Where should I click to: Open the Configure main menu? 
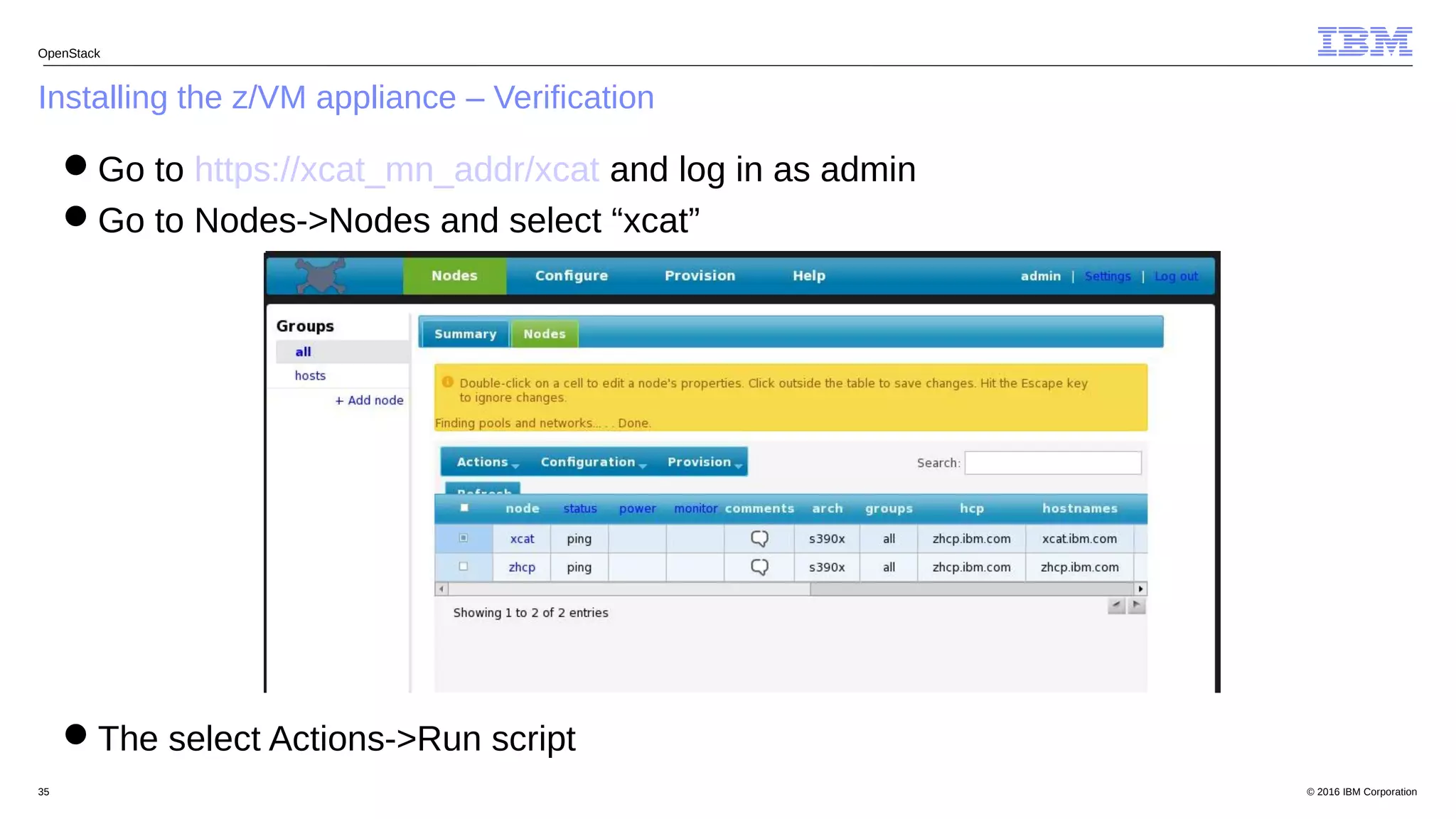click(x=572, y=276)
